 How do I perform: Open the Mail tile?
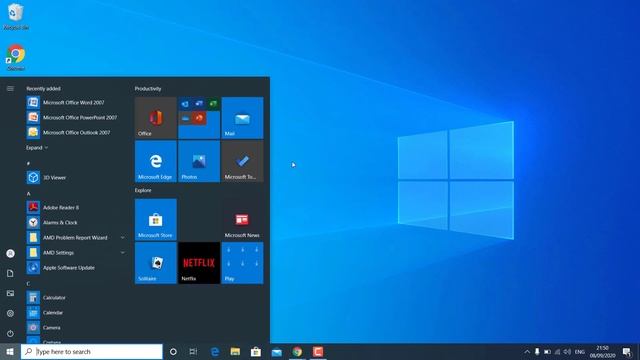(242, 118)
